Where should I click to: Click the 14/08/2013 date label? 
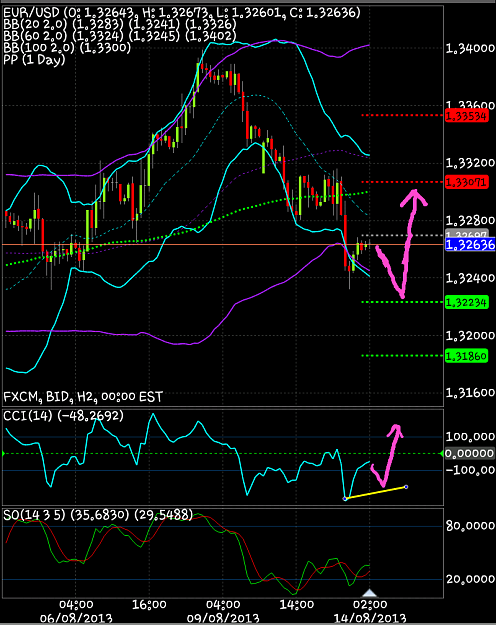370,618
